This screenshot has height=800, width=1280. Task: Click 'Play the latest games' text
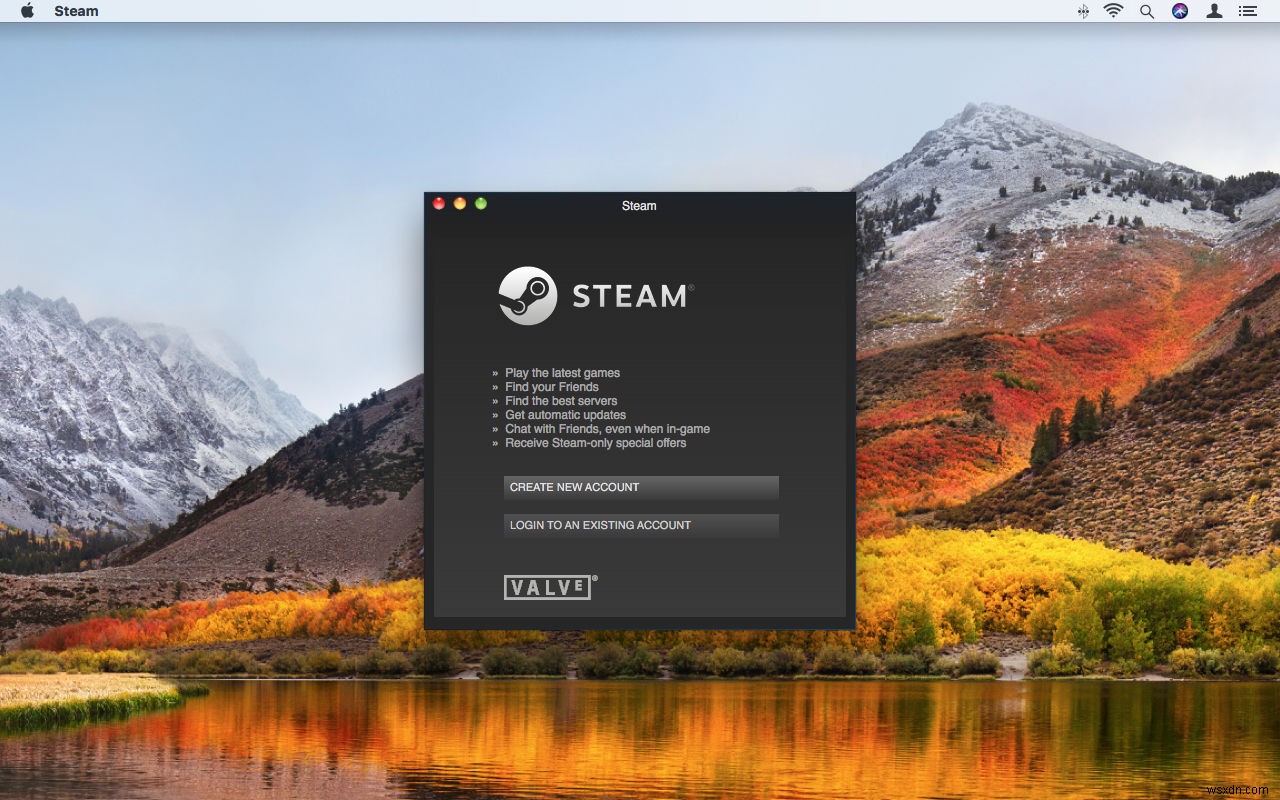coord(561,372)
